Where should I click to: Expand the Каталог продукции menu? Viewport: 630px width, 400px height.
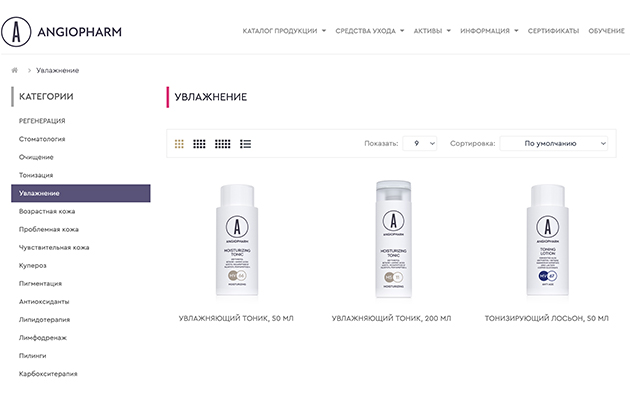point(284,31)
